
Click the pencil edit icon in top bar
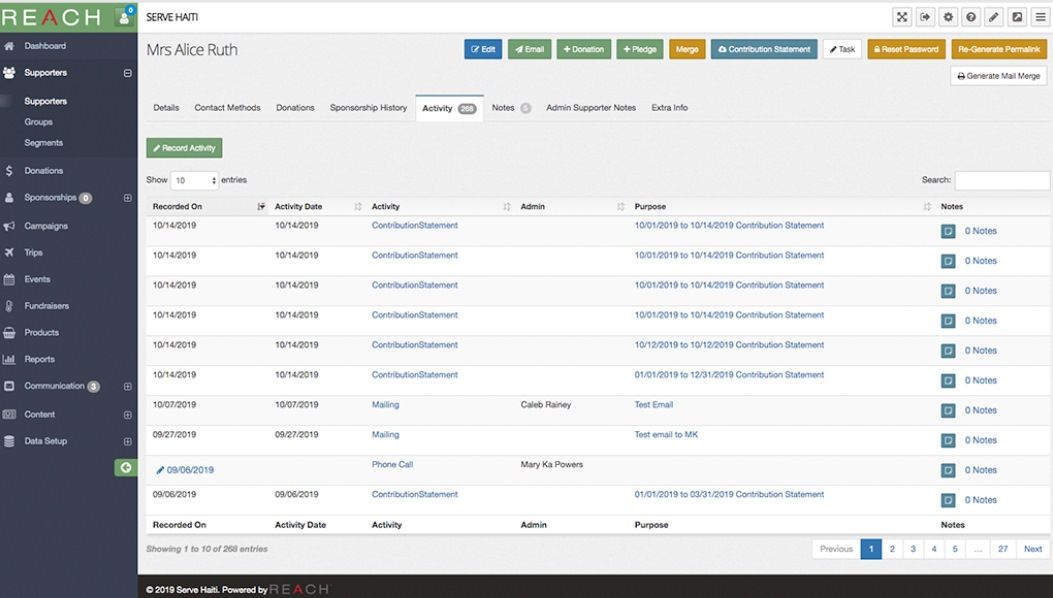click(994, 17)
